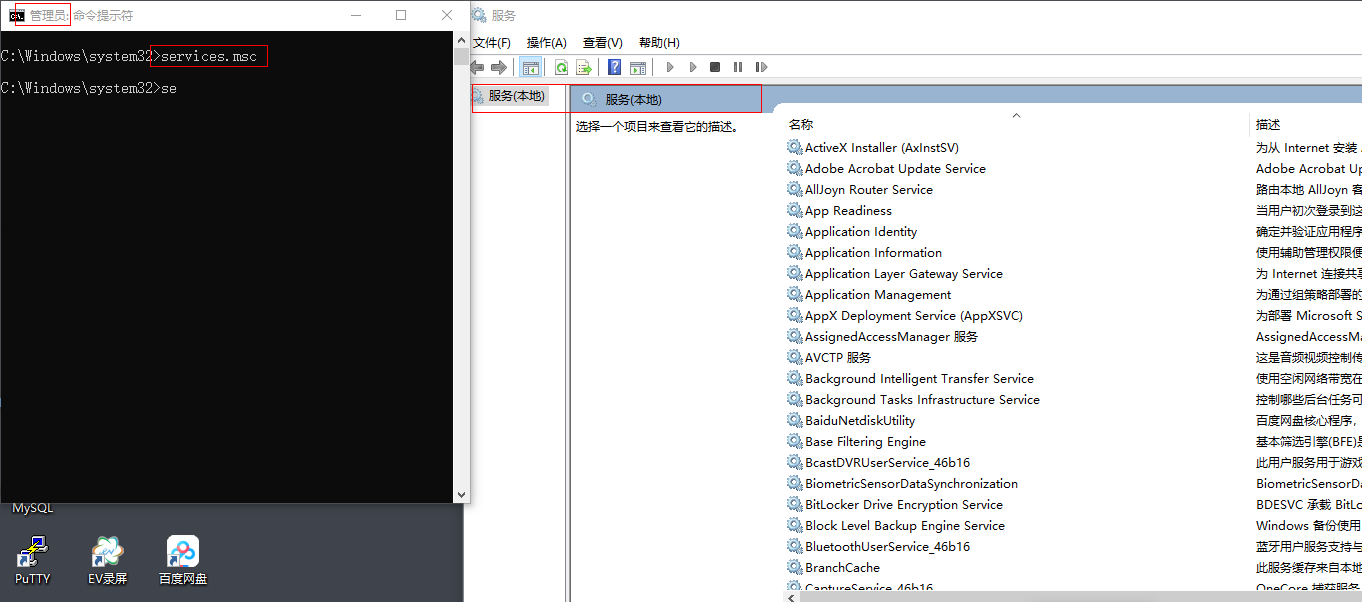
Task: Sort services by the 名称 column header
Action: [801, 124]
